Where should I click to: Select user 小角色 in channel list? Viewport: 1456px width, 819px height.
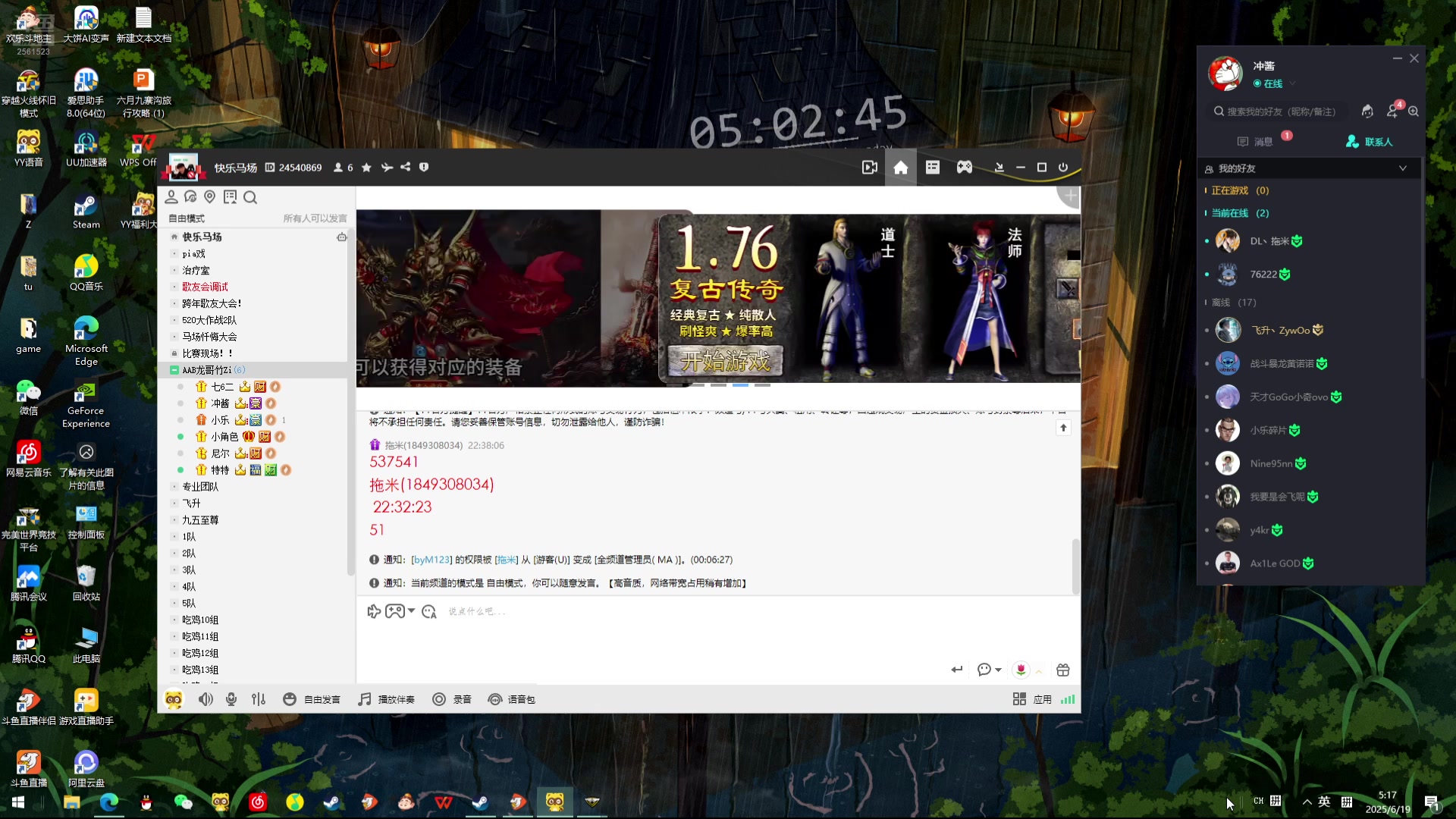224,437
